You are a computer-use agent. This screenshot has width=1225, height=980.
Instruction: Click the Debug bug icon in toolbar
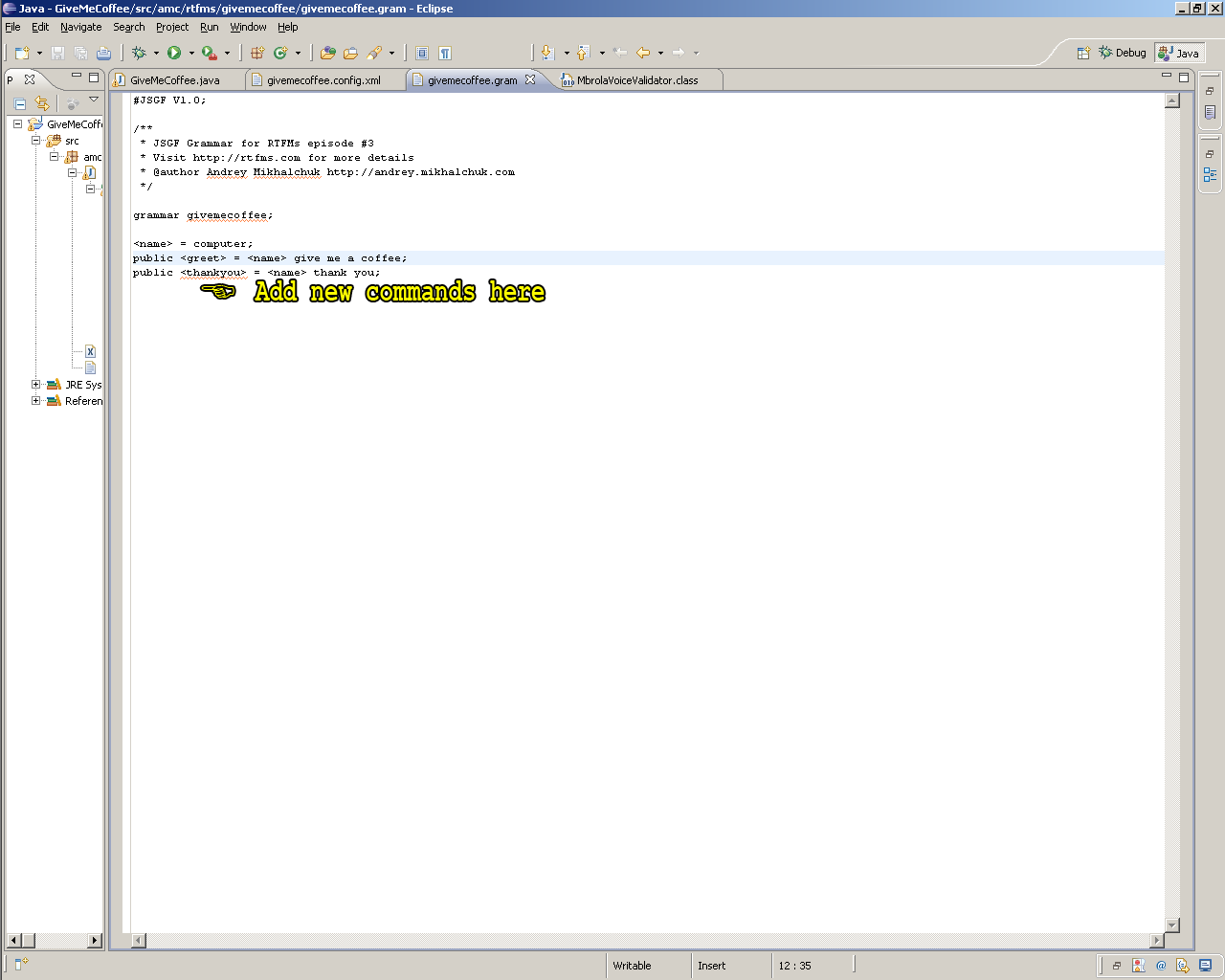click(x=139, y=54)
